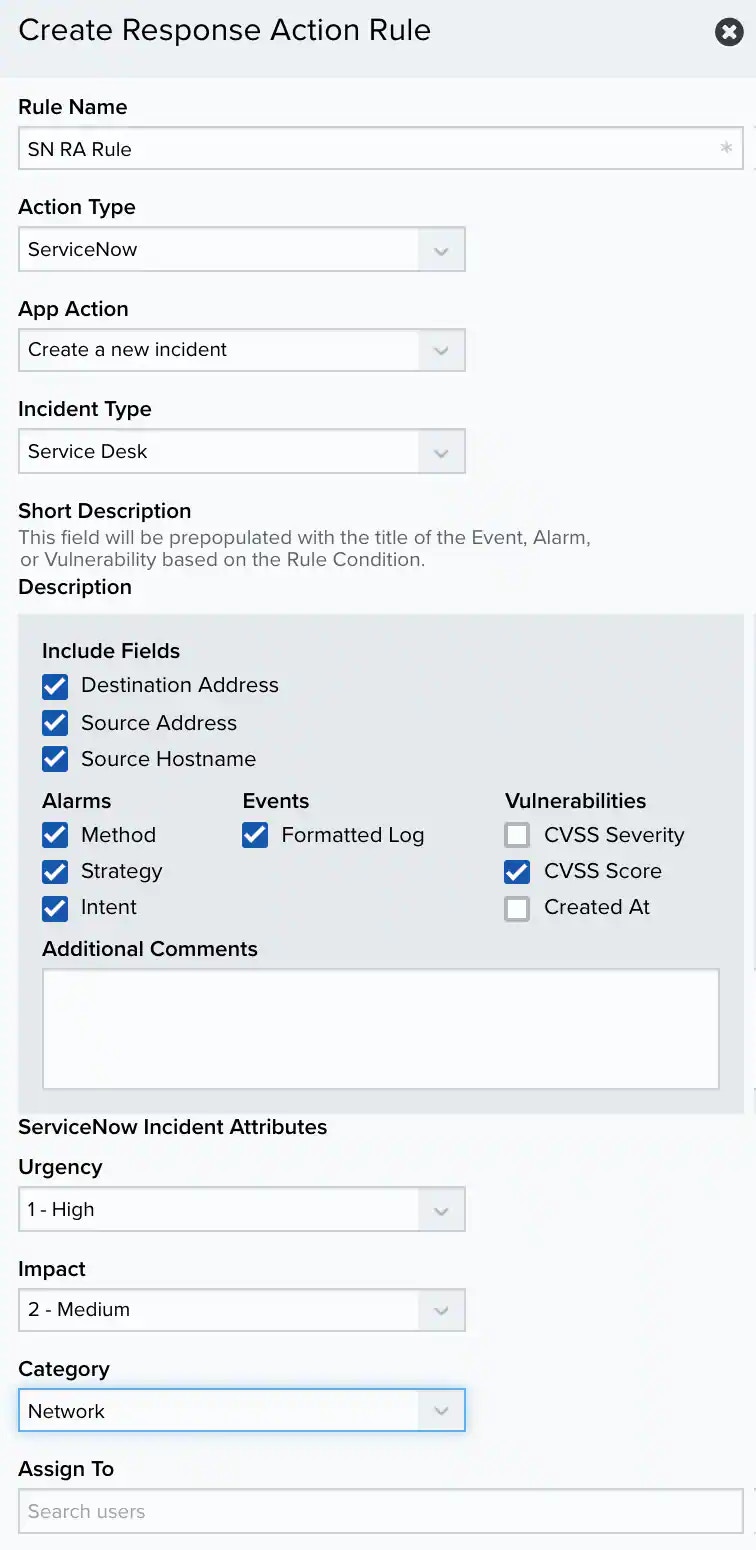This screenshot has height=1550, width=756.
Task: Click the Vulnerabilities column heading
Action: click(x=575, y=801)
